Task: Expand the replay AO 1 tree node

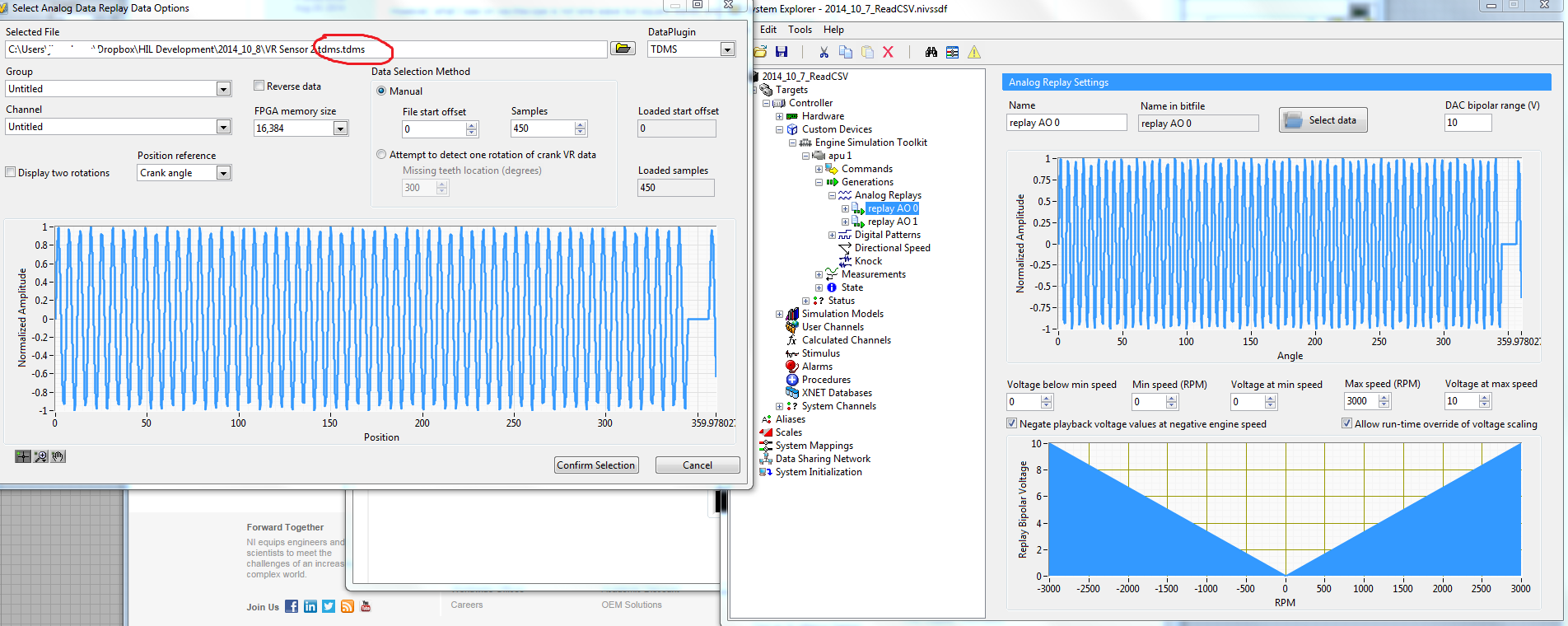Action: 845,222
